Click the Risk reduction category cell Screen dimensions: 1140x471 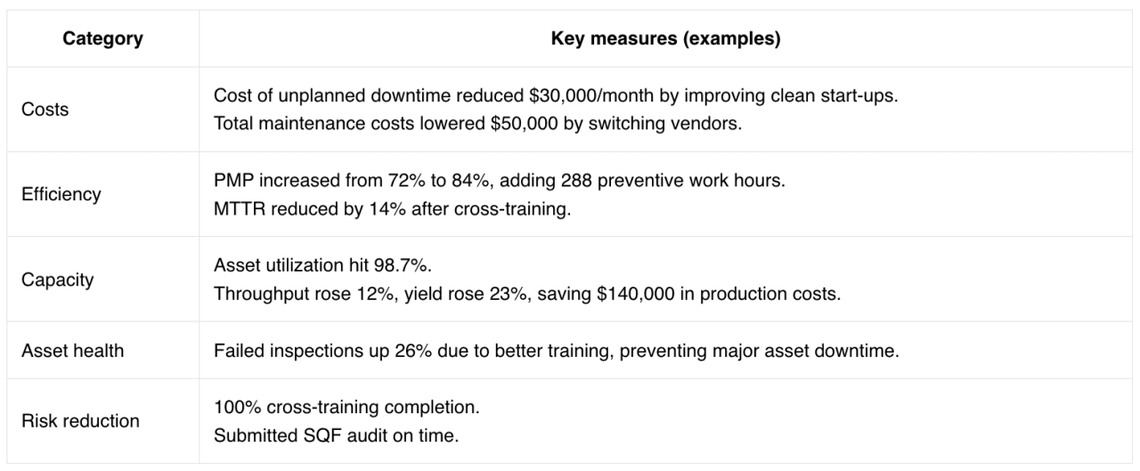(x=80, y=421)
